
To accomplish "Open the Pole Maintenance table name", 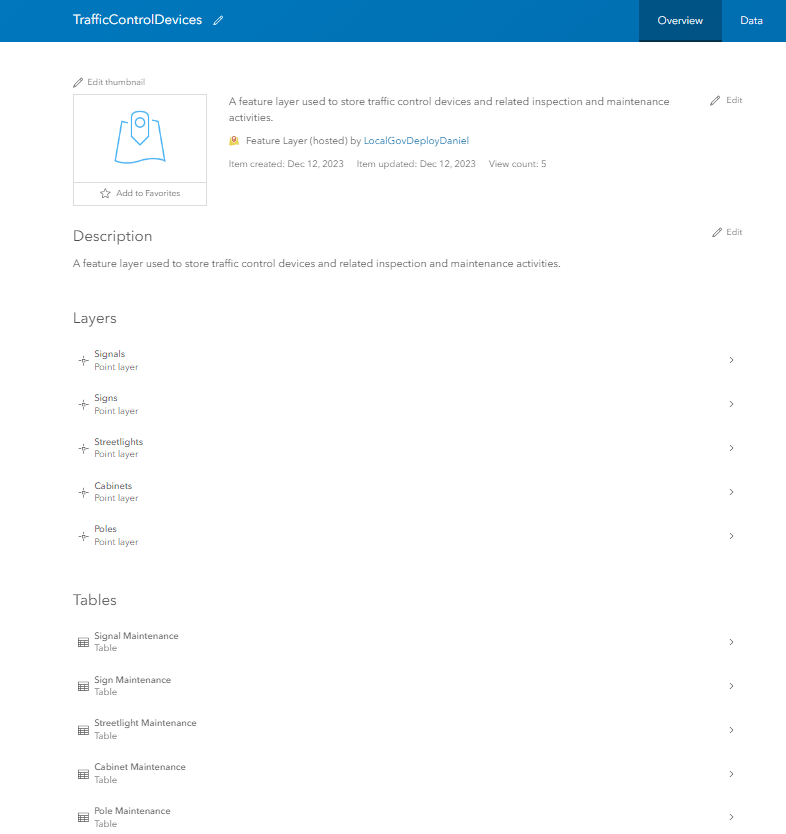I will click(132, 811).
